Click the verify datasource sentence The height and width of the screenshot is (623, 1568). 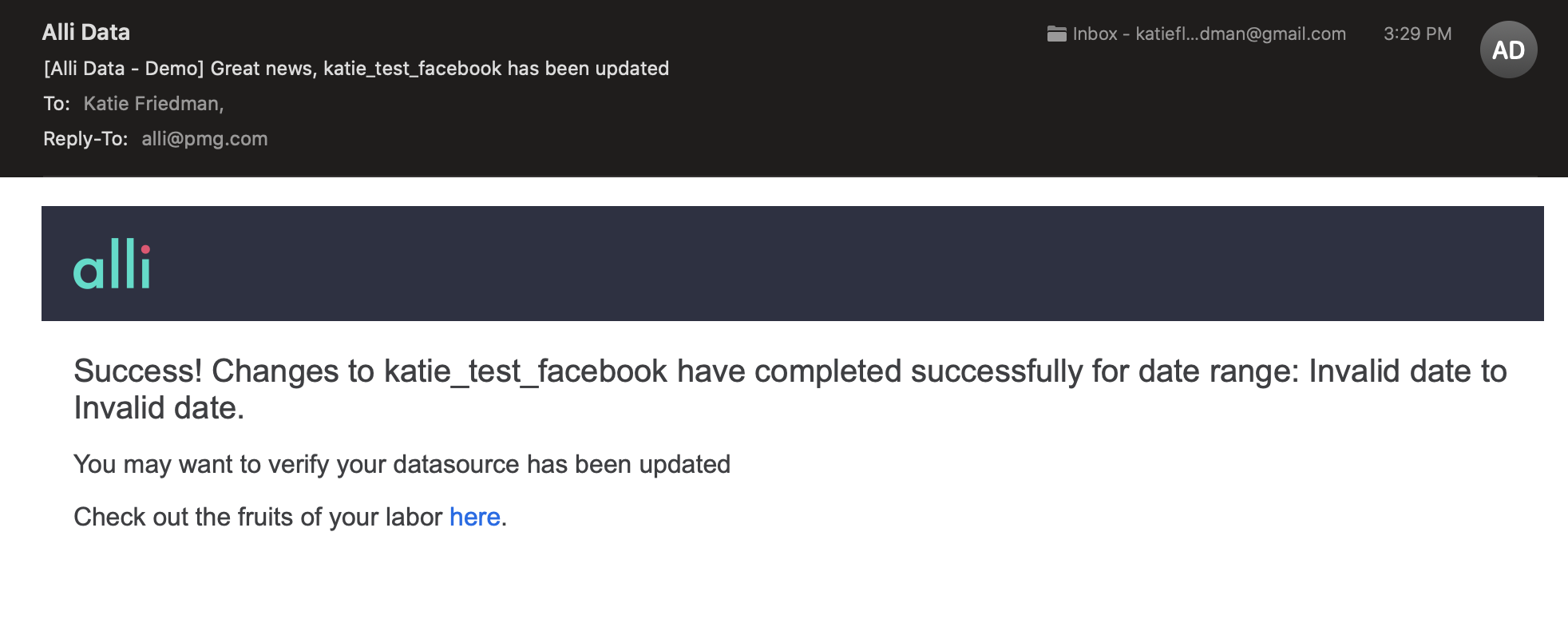402,464
